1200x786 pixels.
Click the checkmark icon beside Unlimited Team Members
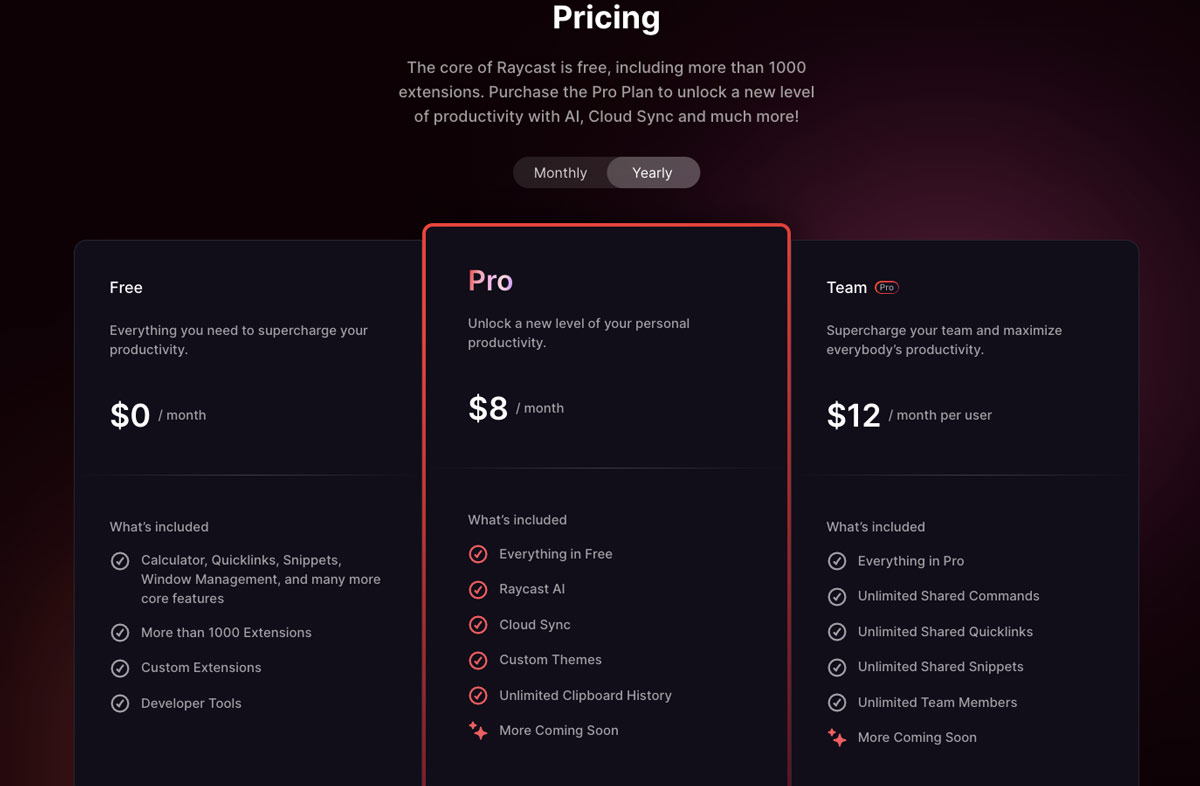click(x=837, y=702)
